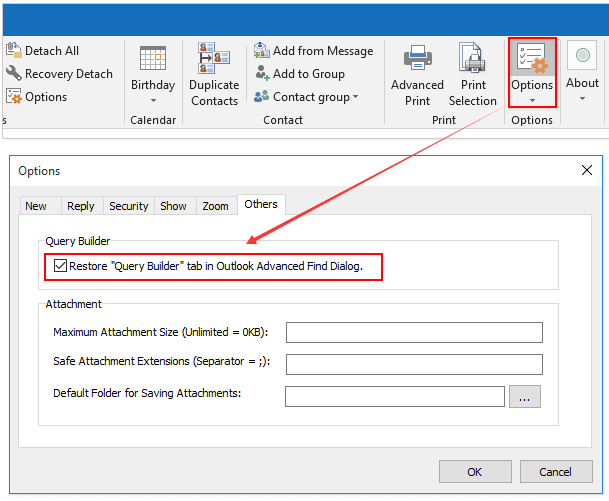Switch to the Zoom tab
609x501 pixels.
[215, 206]
